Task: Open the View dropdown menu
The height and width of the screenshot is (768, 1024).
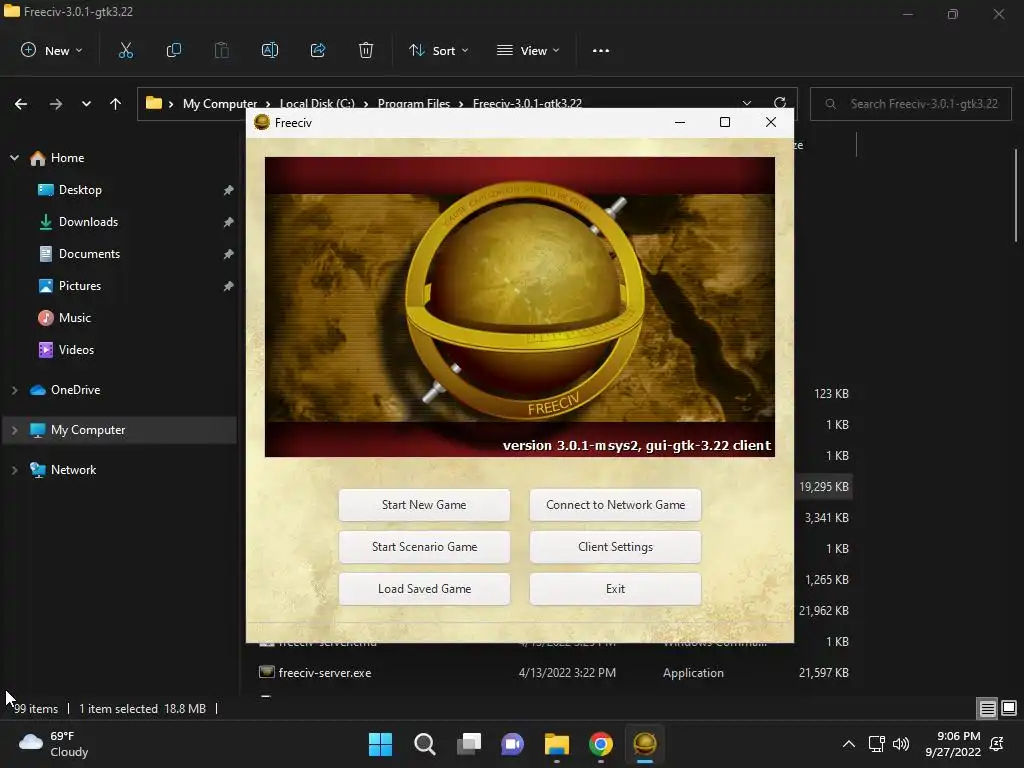Action: 528,50
